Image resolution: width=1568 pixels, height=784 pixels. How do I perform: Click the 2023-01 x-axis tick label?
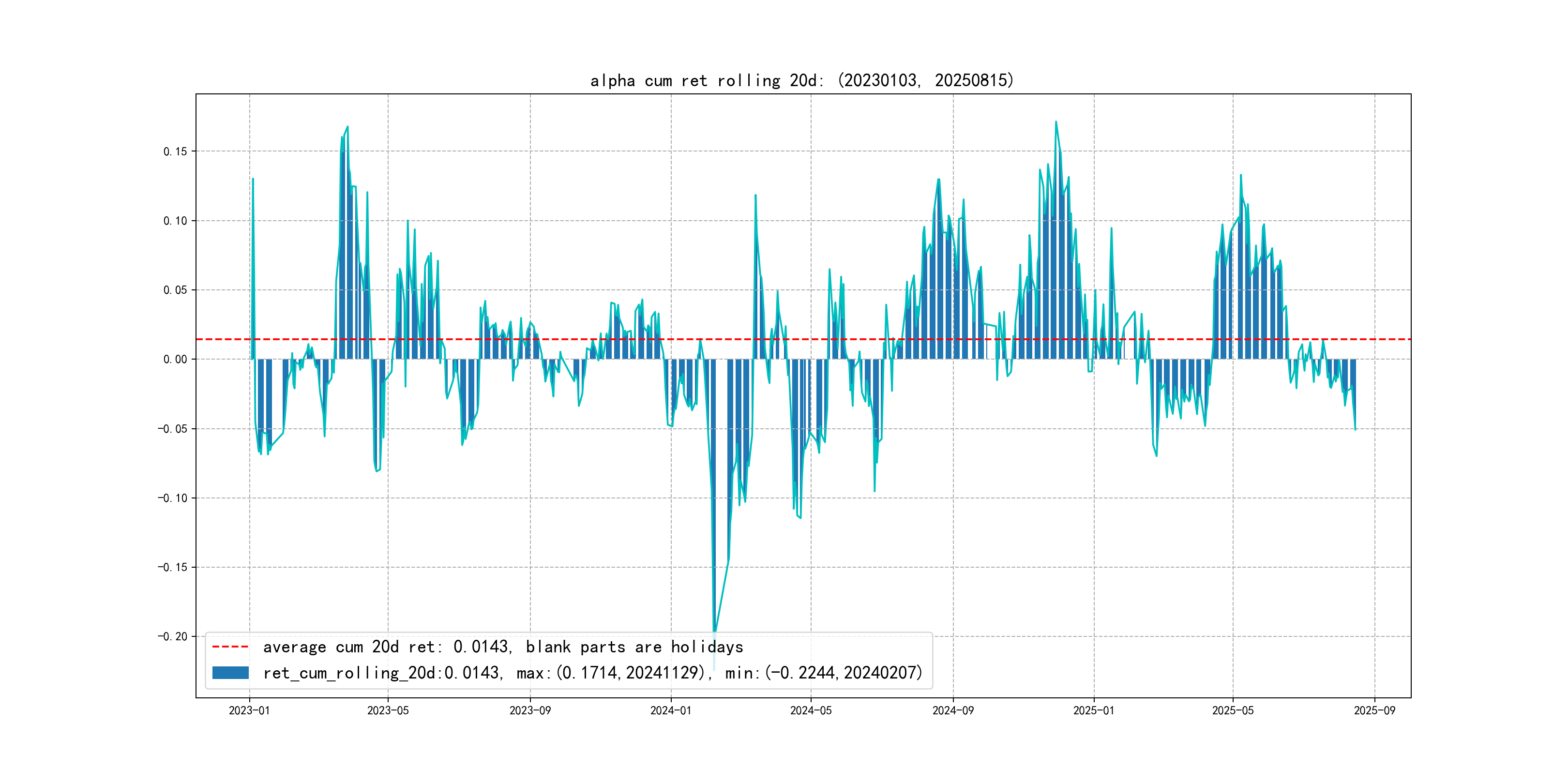pyautogui.click(x=249, y=710)
